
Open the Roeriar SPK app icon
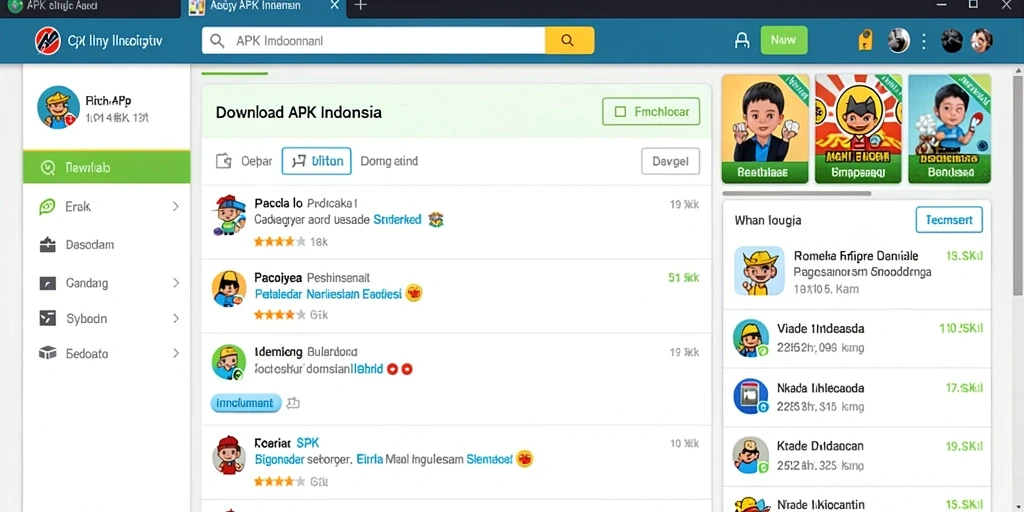pos(229,455)
